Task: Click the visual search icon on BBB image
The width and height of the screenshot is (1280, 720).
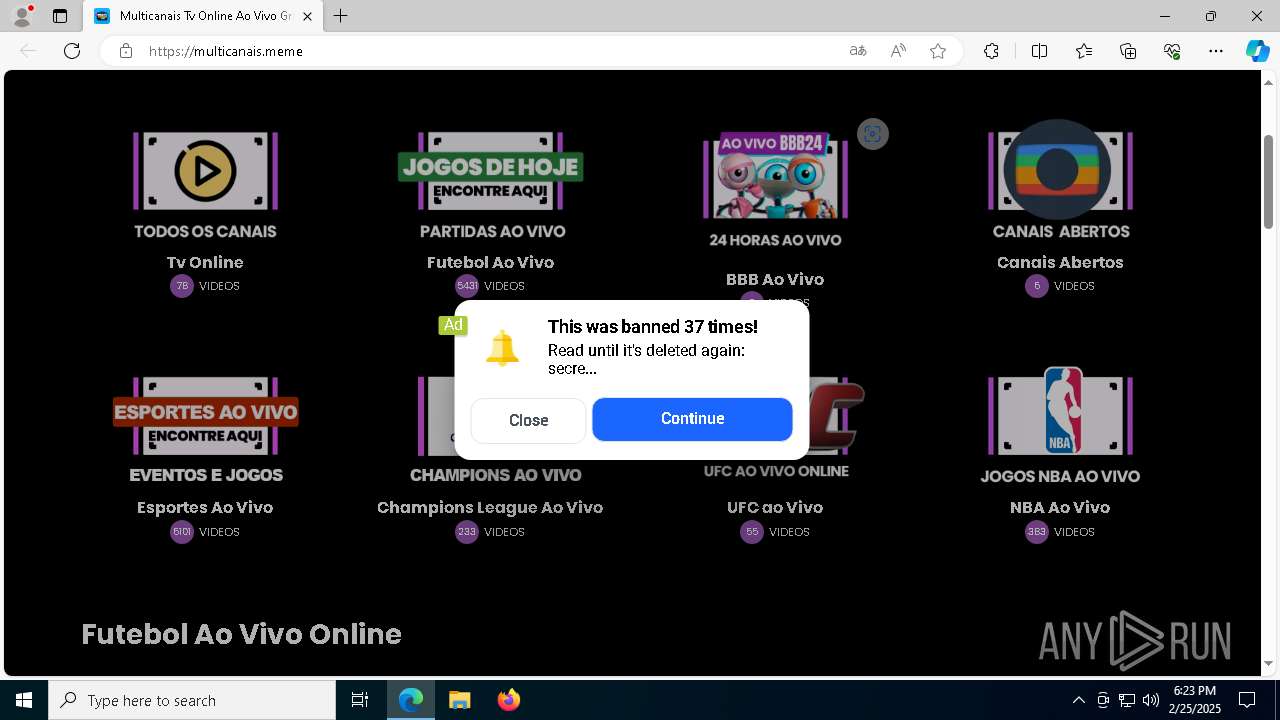Action: click(873, 134)
